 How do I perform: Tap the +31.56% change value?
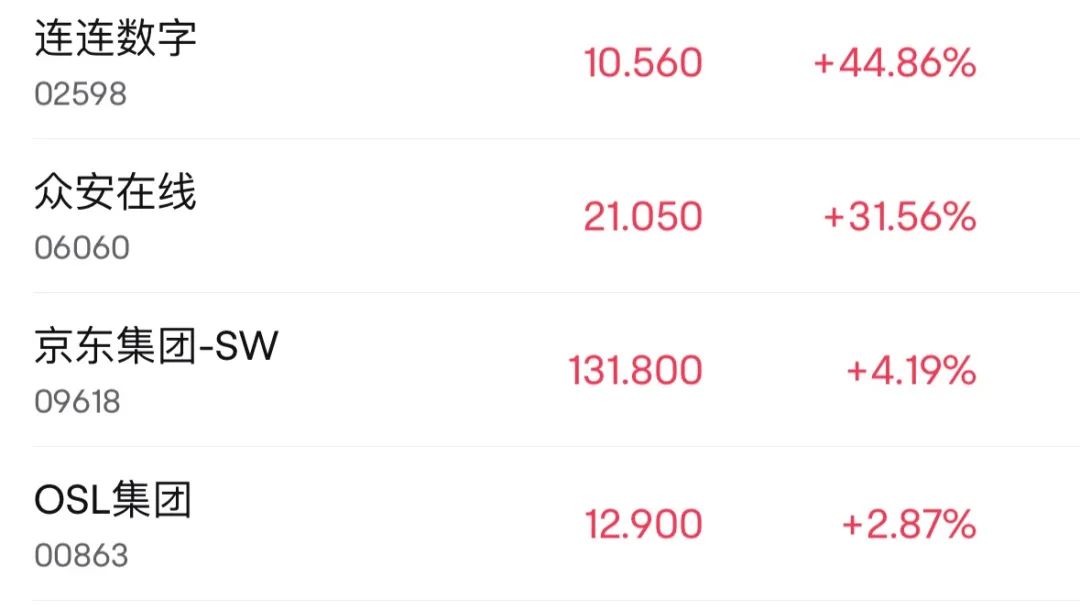tap(900, 216)
